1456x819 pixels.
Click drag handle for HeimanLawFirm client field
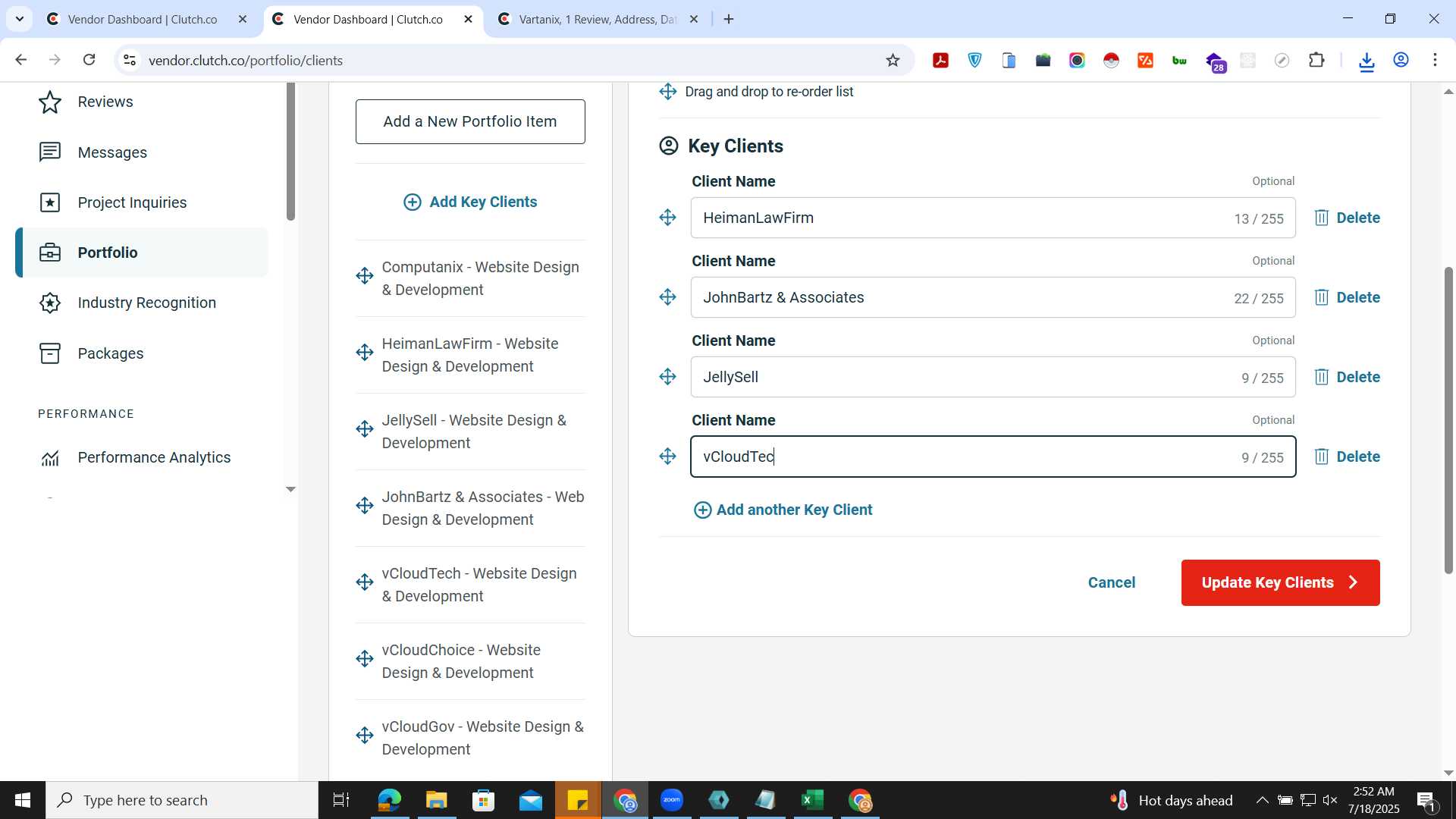click(667, 218)
